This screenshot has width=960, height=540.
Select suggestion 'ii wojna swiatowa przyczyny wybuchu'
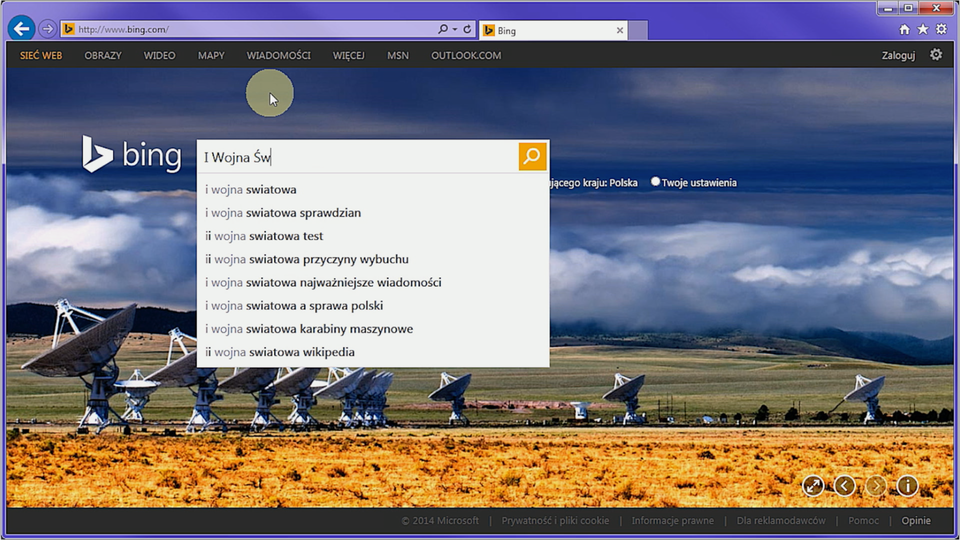[373, 260]
